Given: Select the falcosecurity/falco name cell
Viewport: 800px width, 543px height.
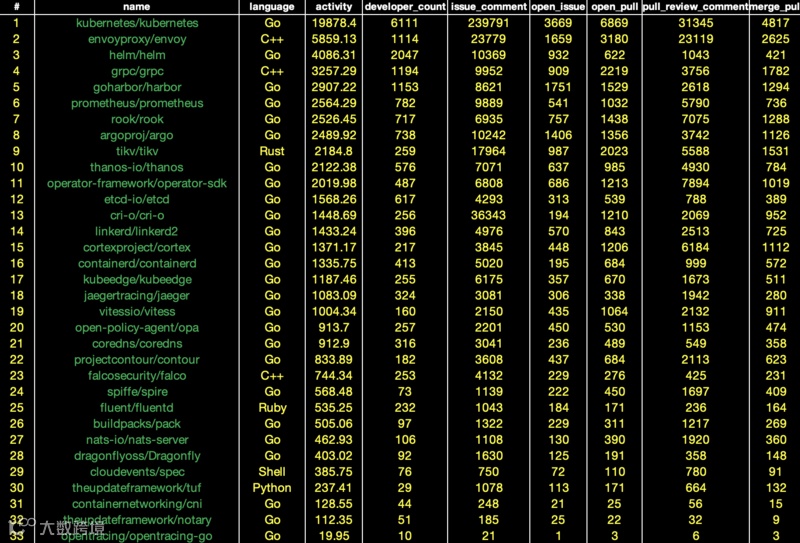Looking at the screenshot, I should coord(137,376).
